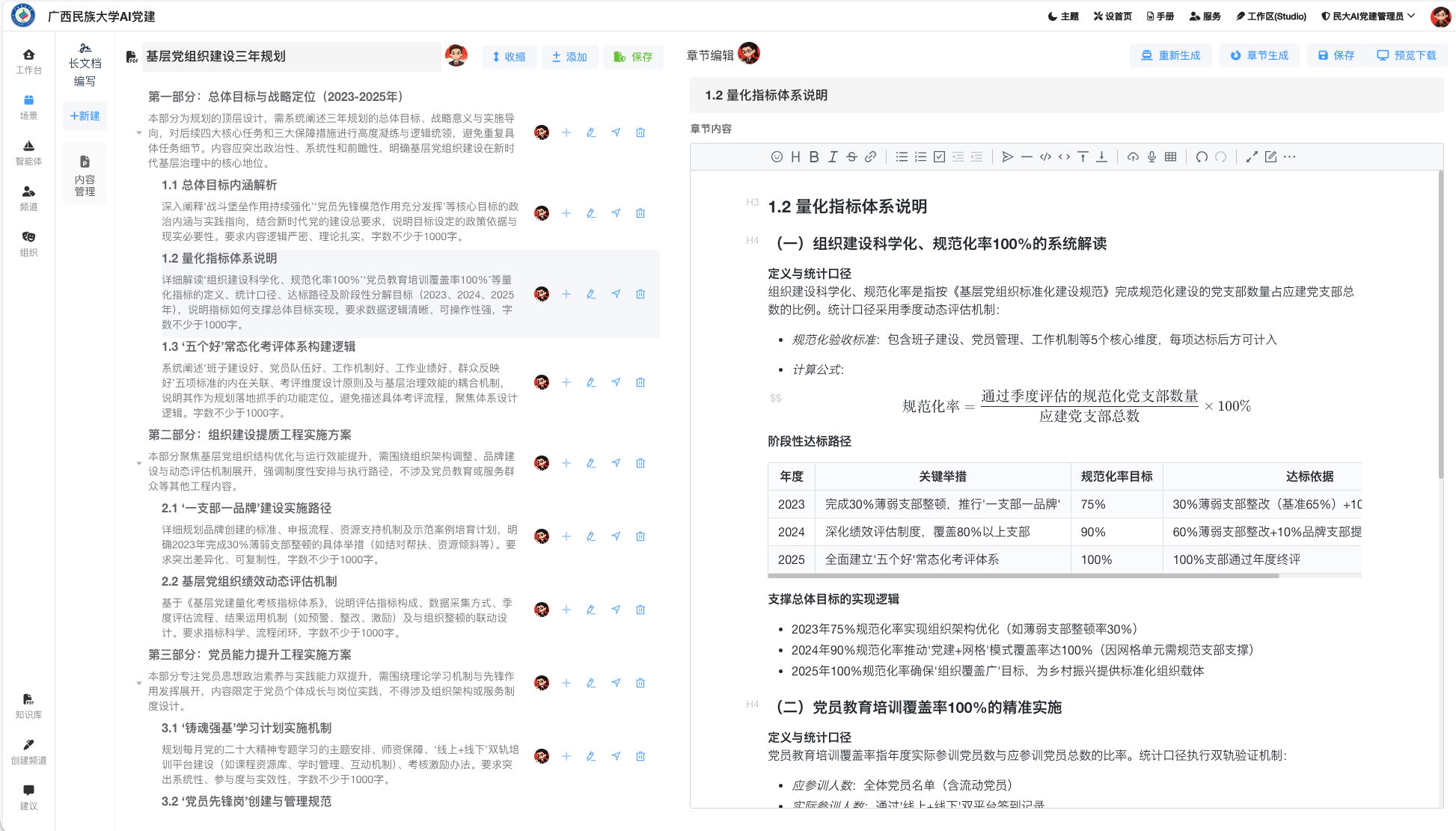Insert a hyperlink via link icon
Image resolution: width=1456 pixels, height=831 pixels.
(870, 157)
